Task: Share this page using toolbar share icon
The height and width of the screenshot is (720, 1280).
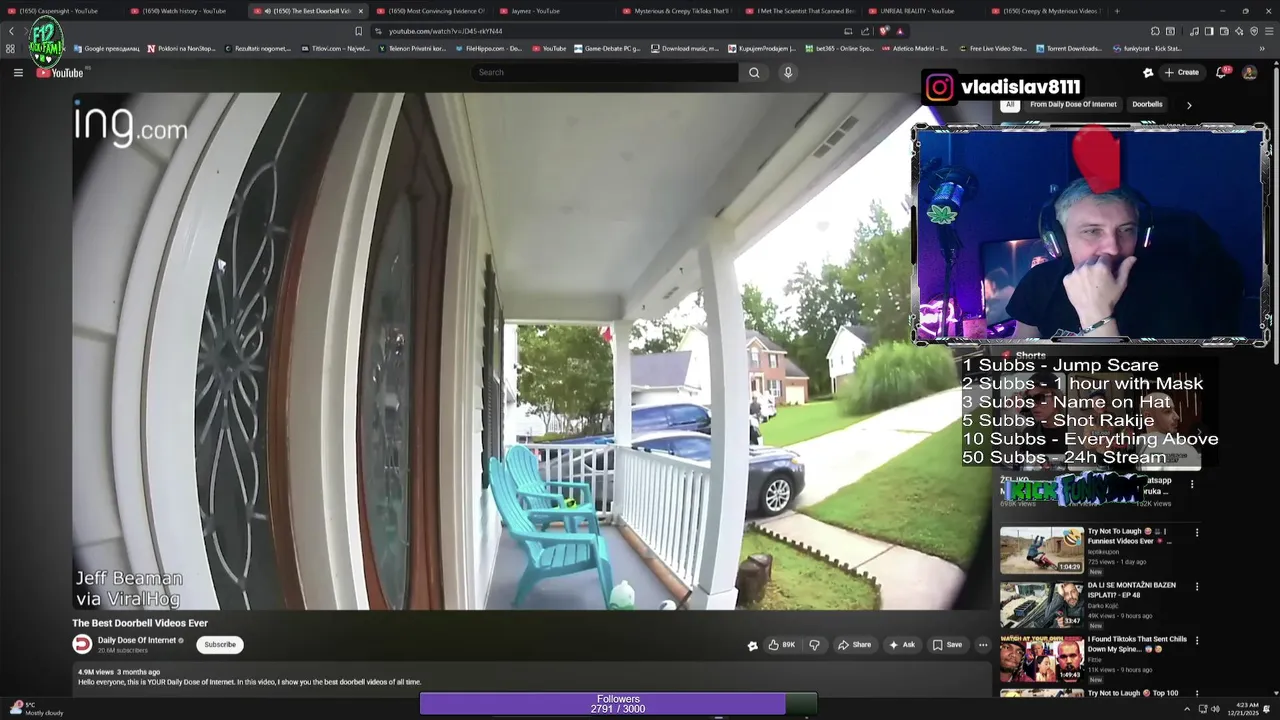Action: (865, 31)
